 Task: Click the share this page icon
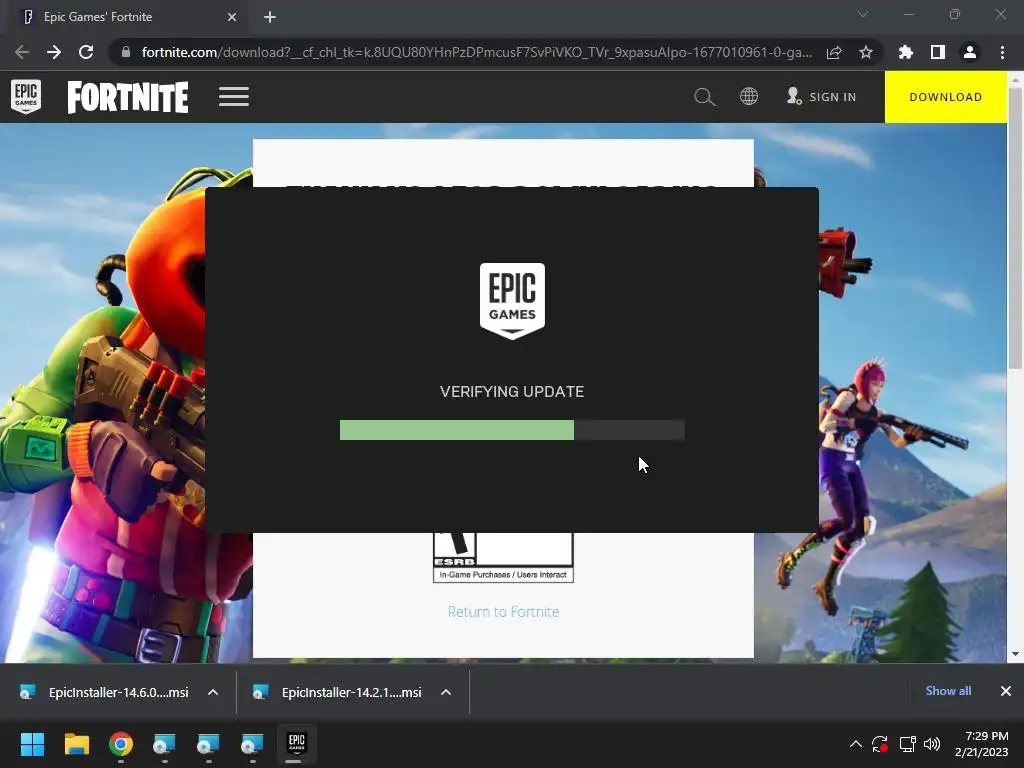[834, 52]
